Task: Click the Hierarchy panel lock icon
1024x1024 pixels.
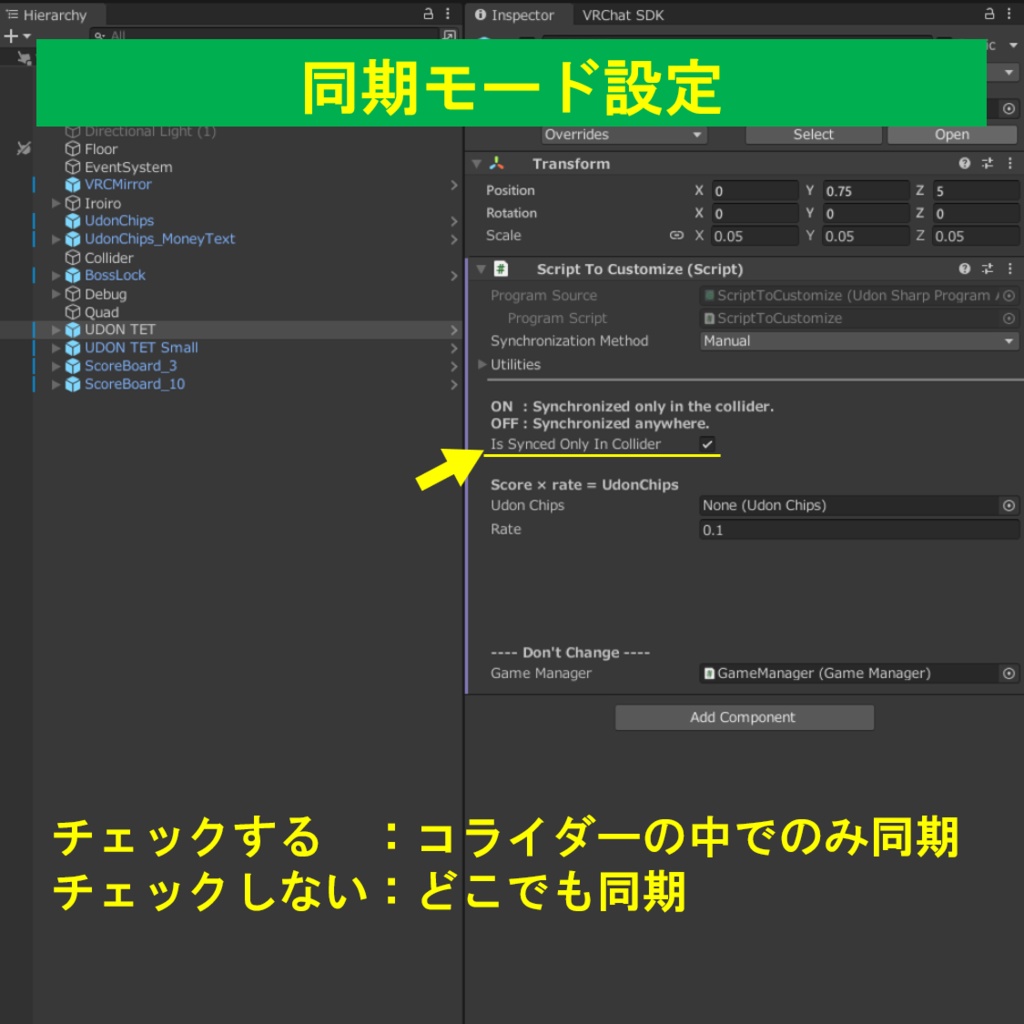Action: 428,14
